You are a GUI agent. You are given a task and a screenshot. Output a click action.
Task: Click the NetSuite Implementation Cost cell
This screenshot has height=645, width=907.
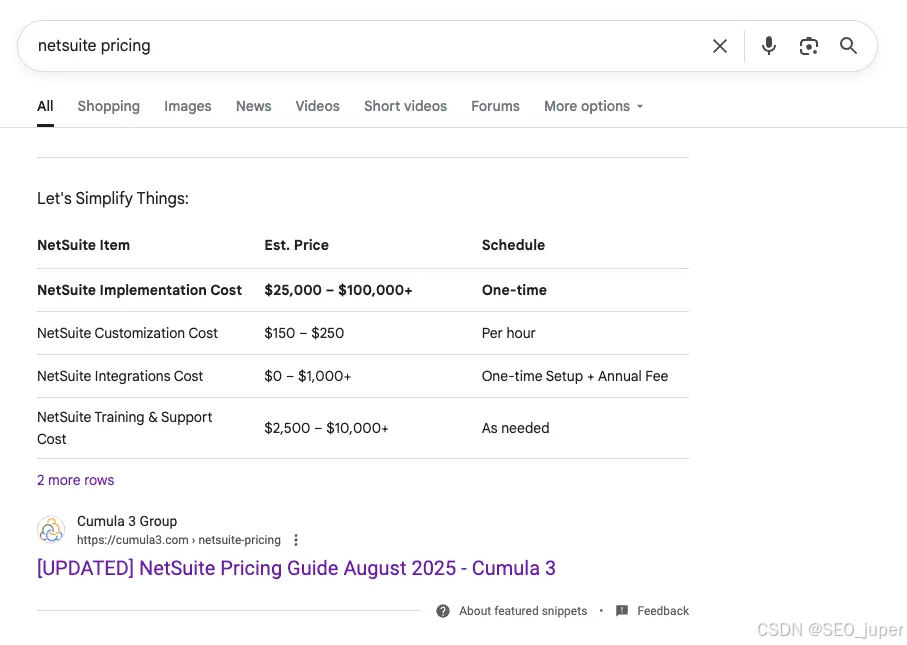(139, 290)
